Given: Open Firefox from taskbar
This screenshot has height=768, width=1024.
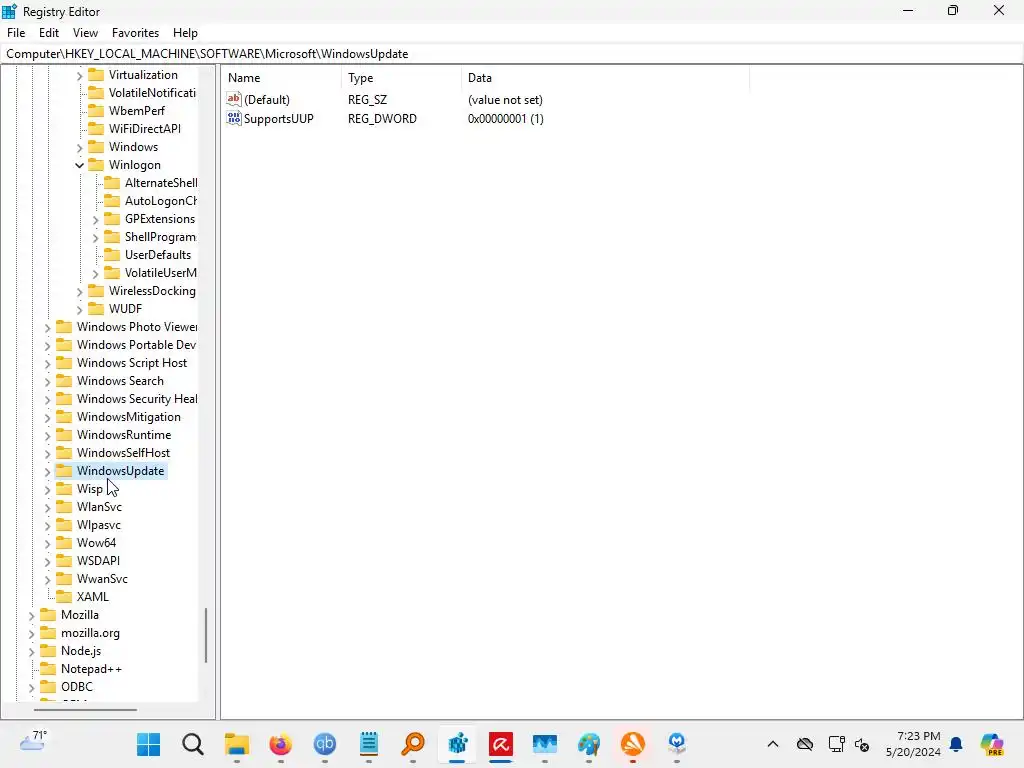Looking at the screenshot, I should (281, 744).
